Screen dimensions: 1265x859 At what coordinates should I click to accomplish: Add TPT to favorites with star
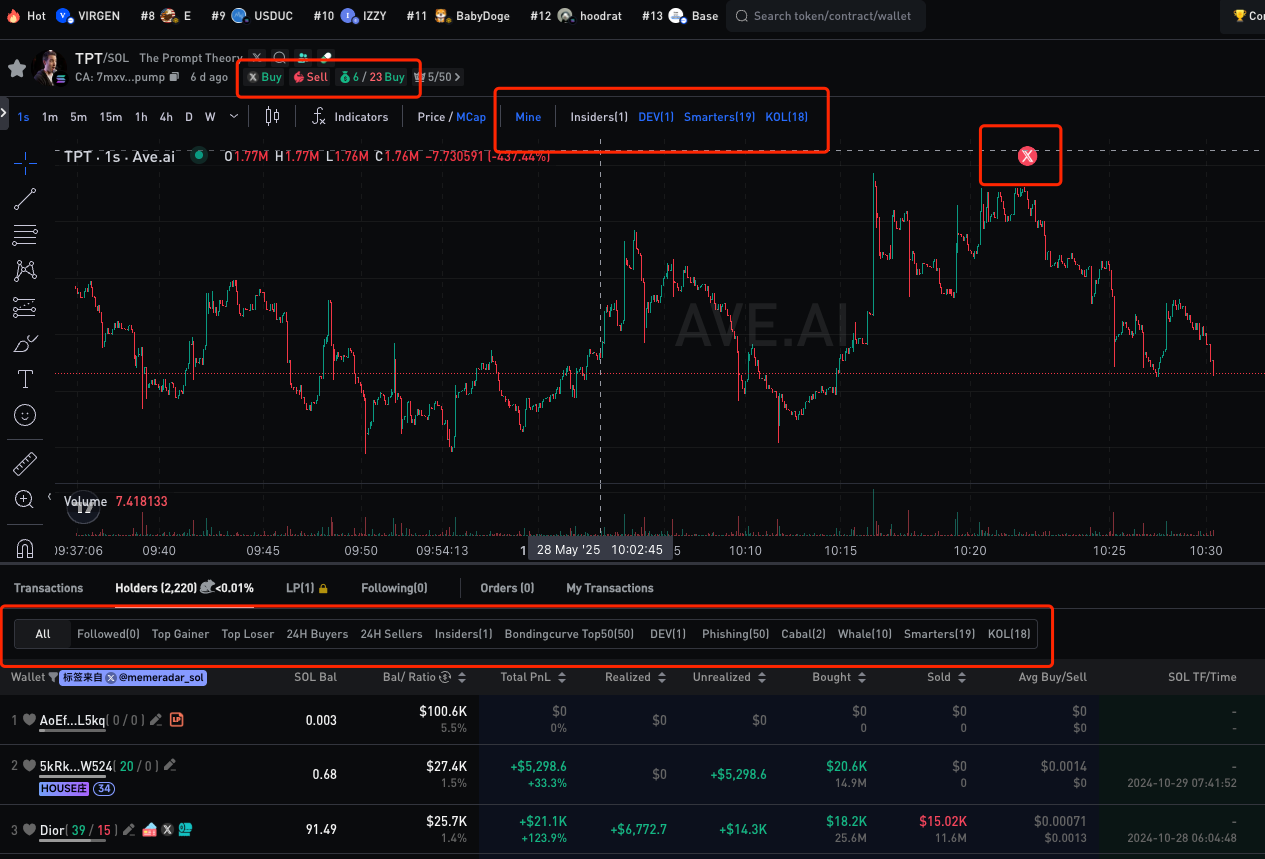(x=17, y=68)
